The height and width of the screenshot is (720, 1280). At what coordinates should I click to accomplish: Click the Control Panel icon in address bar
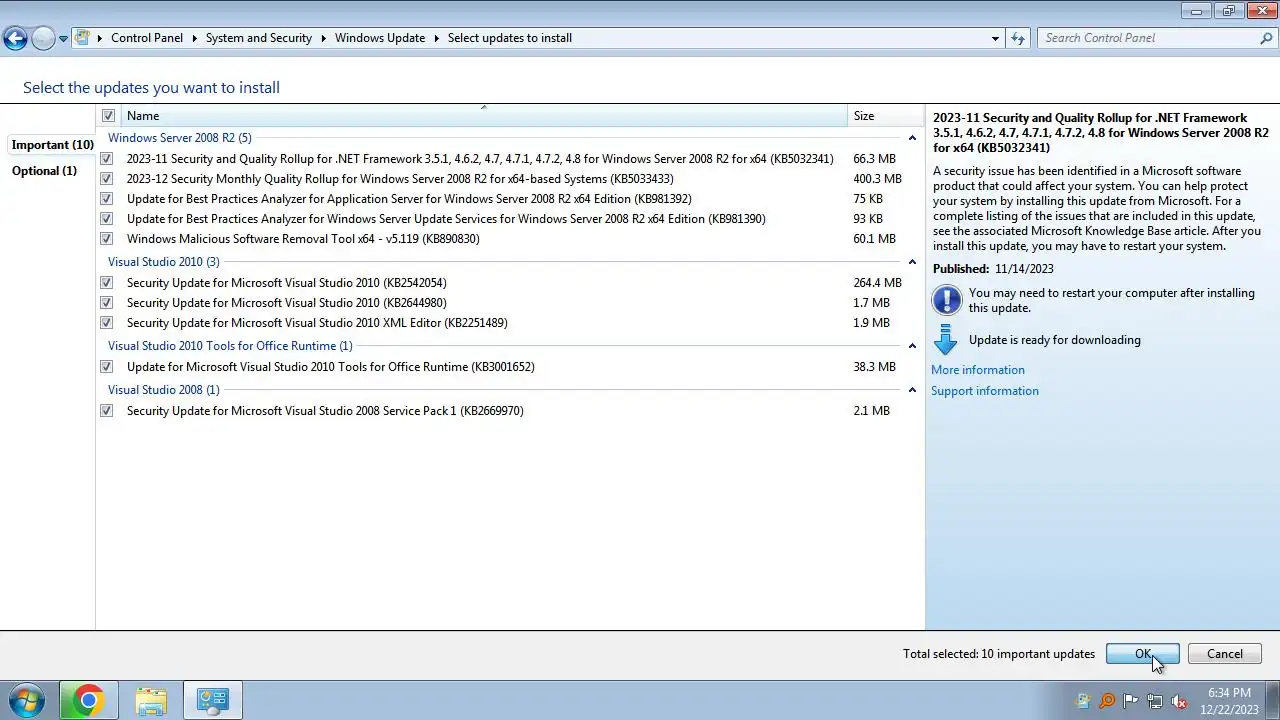[83, 38]
